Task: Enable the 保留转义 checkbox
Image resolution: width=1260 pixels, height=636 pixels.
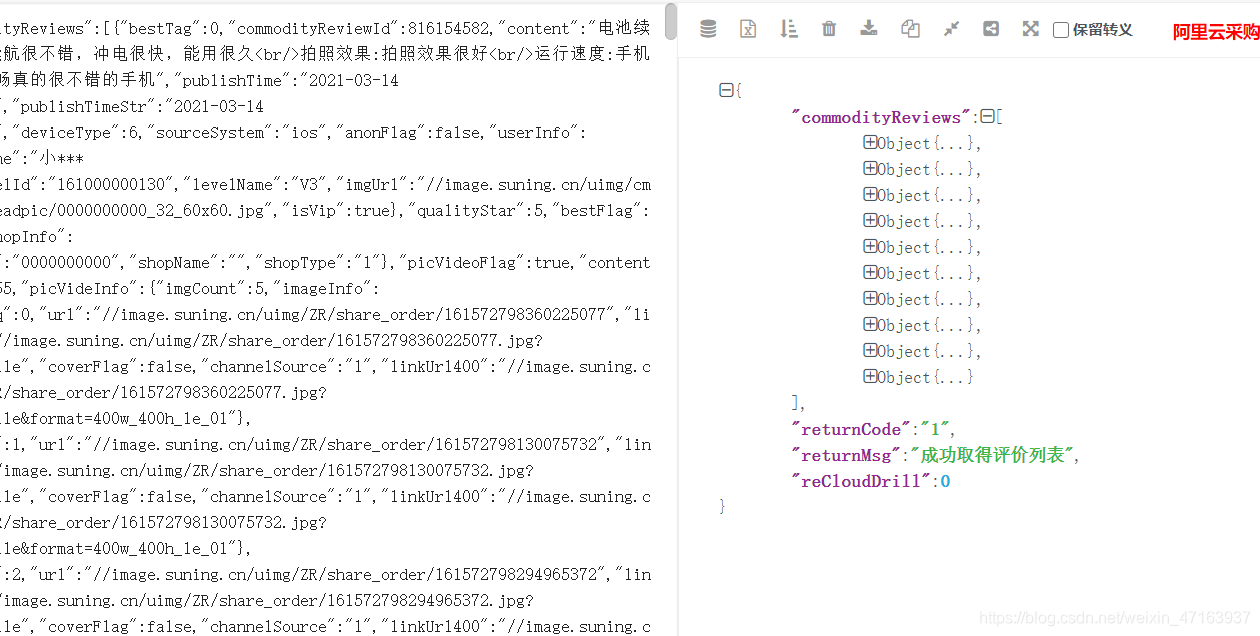Action: (1061, 30)
